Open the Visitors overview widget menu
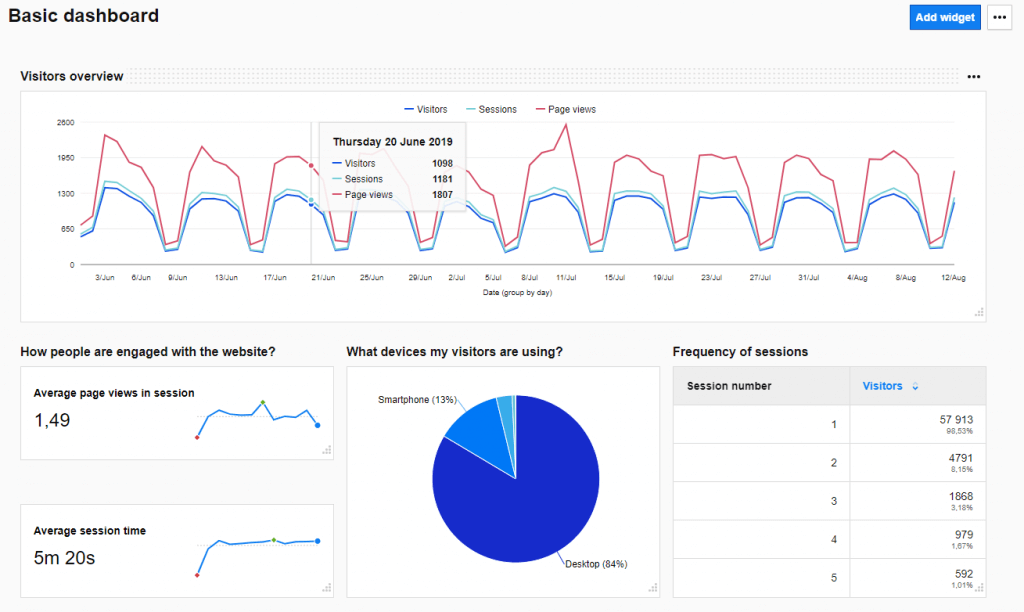The width and height of the screenshot is (1024, 612). [973, 76]
